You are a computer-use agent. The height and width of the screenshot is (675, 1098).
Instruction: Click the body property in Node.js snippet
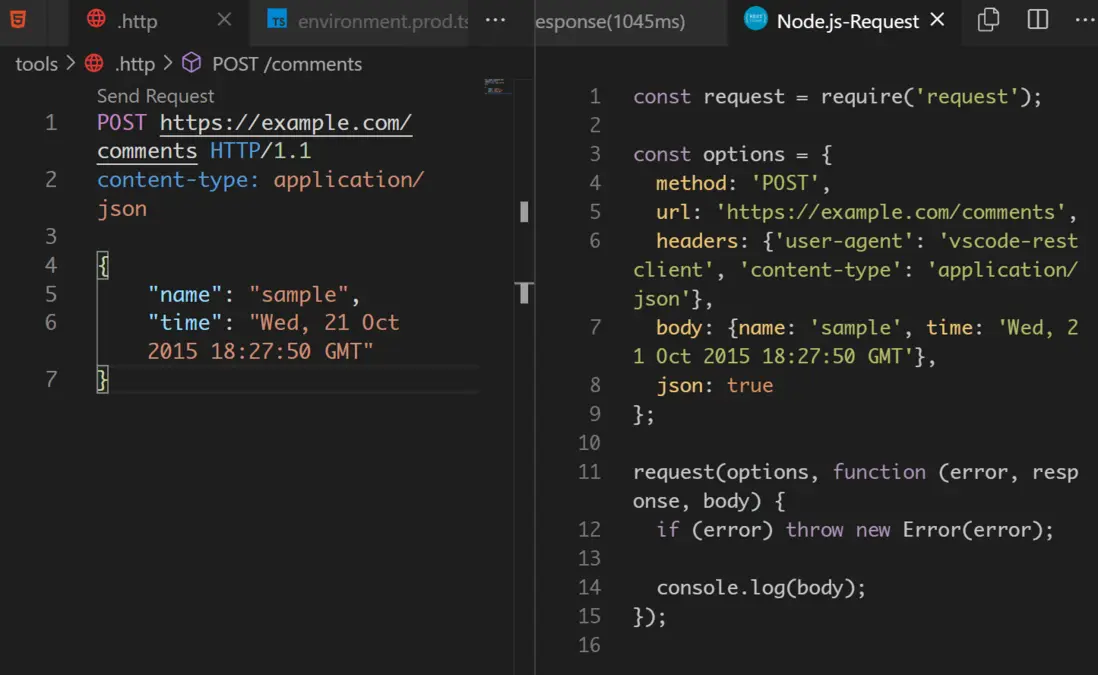click(x=679, y=328)
